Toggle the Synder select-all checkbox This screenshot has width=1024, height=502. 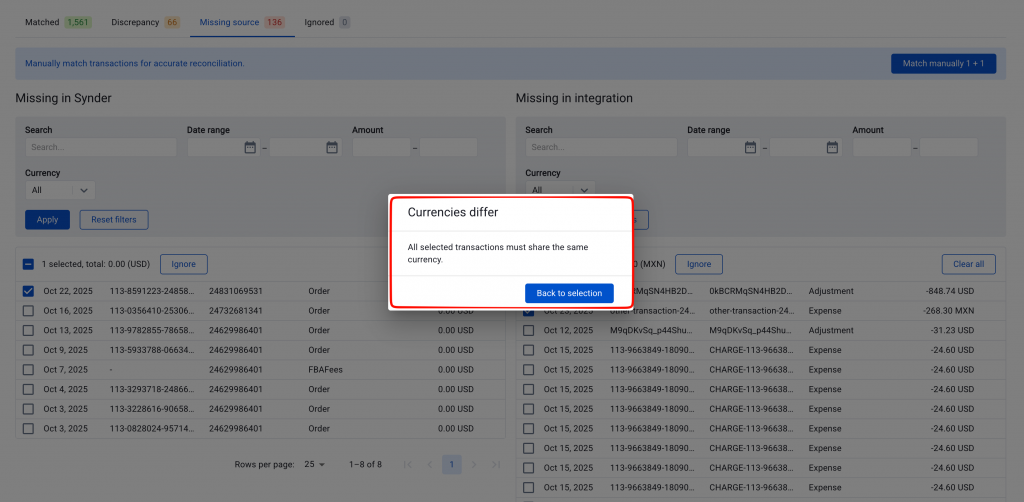(x=28, y=264)
